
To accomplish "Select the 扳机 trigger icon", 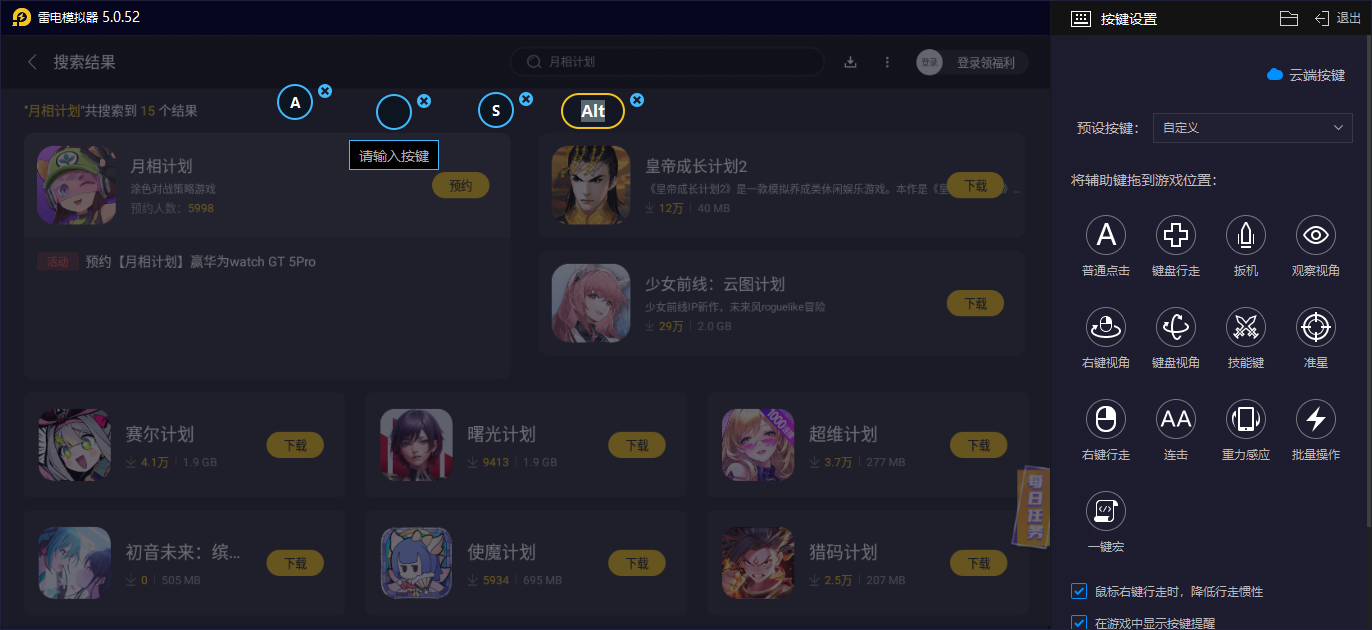I will pos(1246,235).
